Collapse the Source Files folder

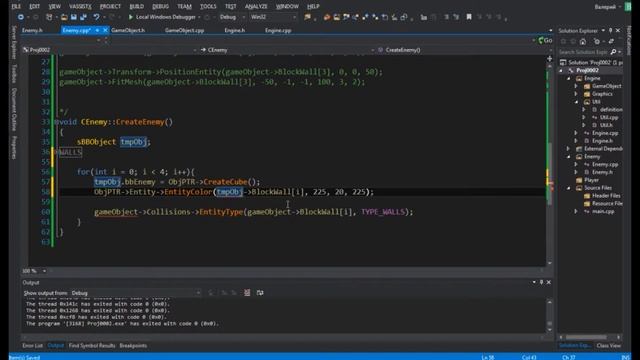(569, 188)
